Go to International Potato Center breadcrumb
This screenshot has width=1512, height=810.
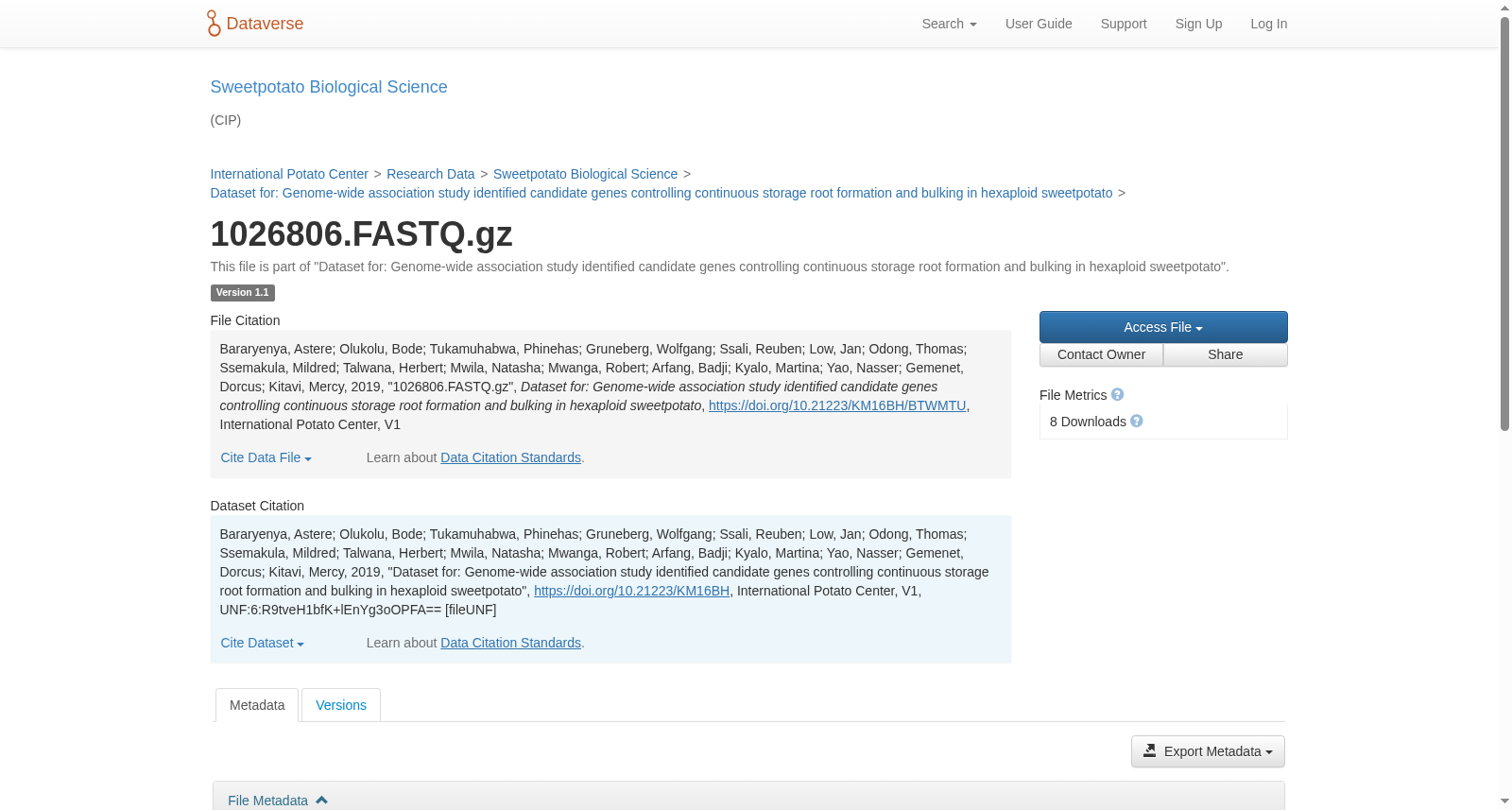pyautogui.click(x=289, y=174)
